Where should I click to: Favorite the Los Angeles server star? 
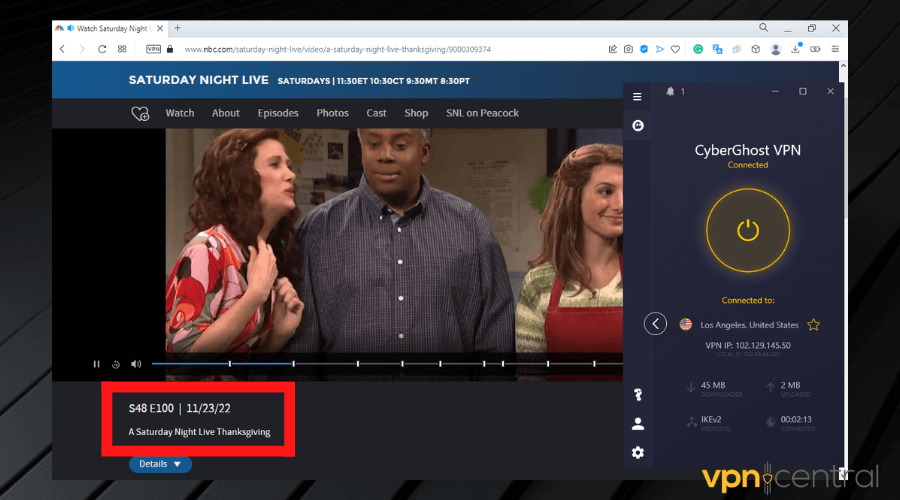tap(813, 325)
